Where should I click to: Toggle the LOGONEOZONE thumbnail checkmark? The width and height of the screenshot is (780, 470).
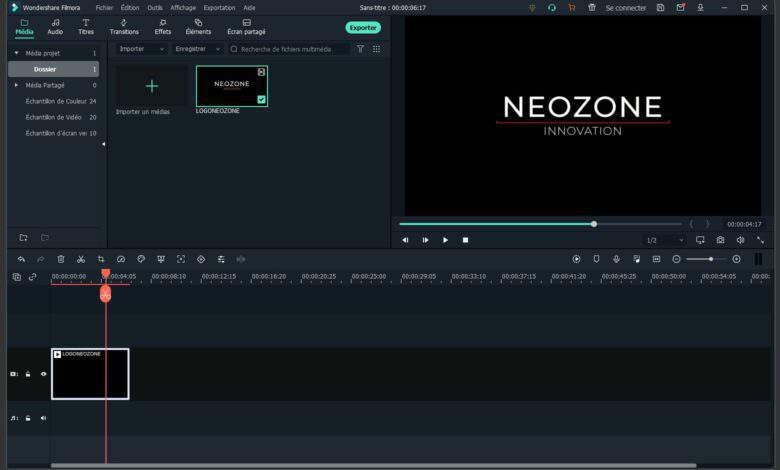[x=261, y=99]
